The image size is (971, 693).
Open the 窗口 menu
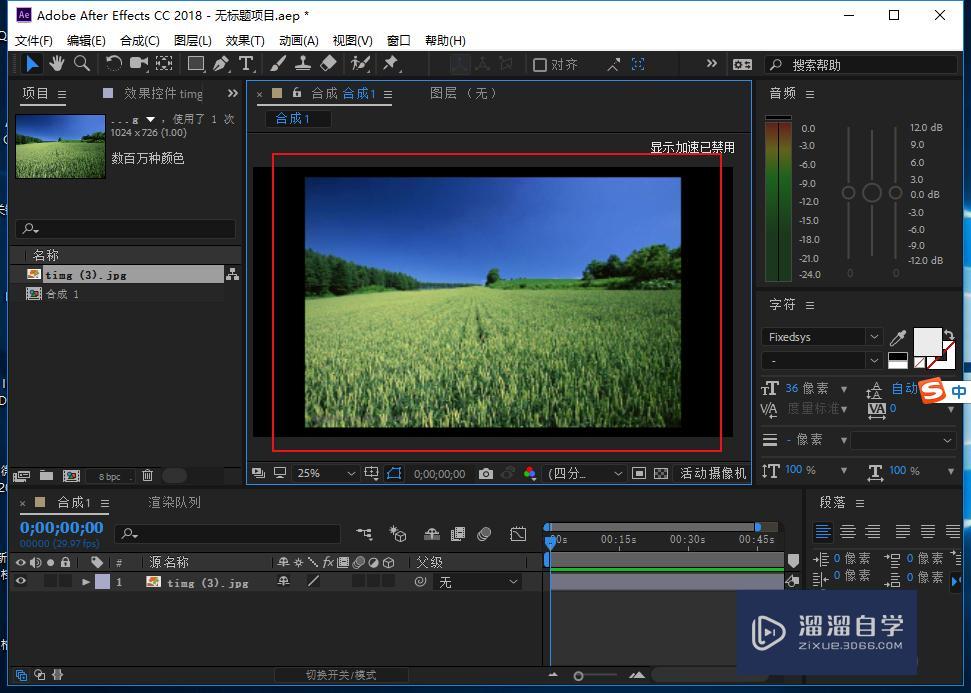(399, 41)
